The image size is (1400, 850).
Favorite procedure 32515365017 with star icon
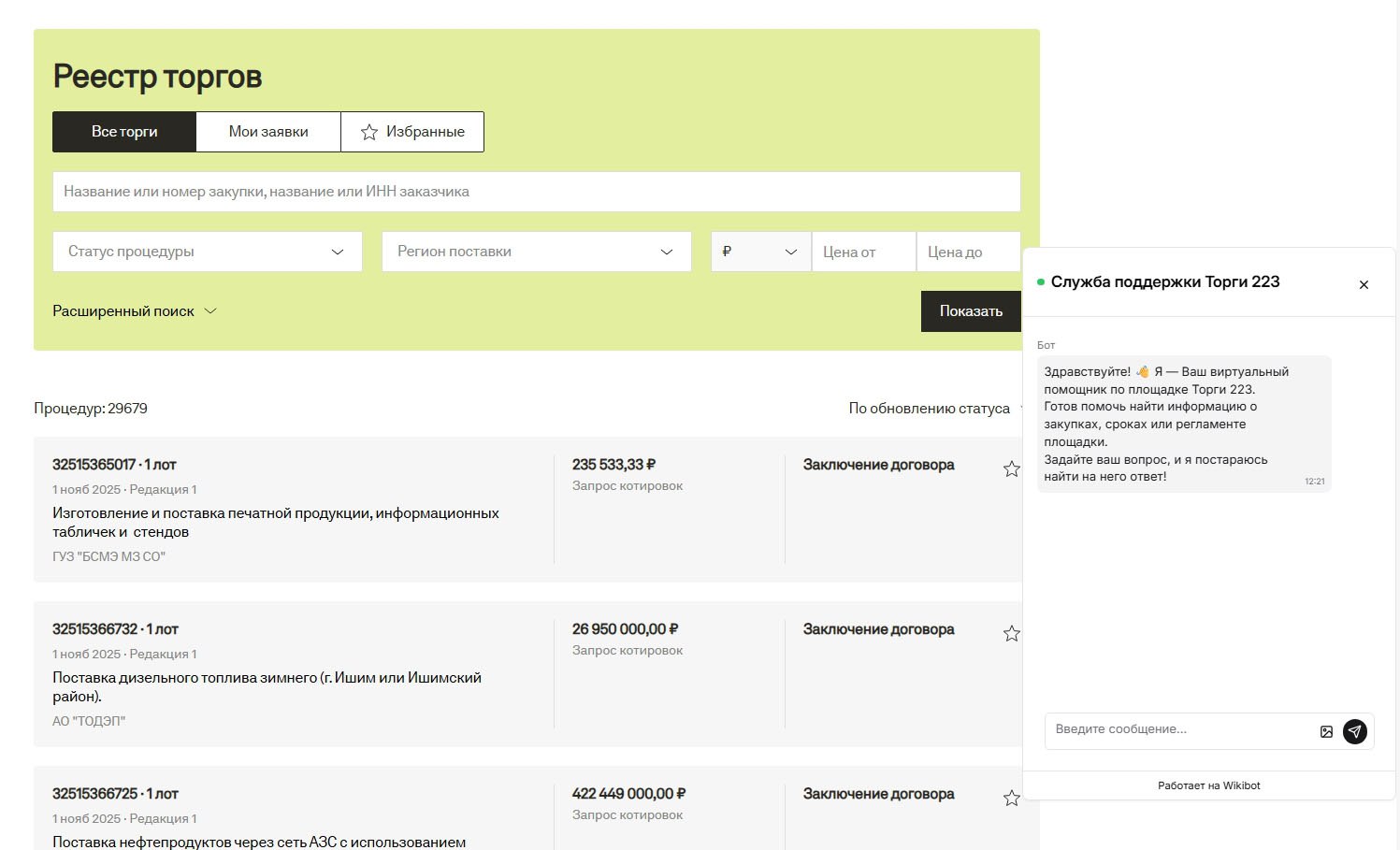pos(1011,469)
